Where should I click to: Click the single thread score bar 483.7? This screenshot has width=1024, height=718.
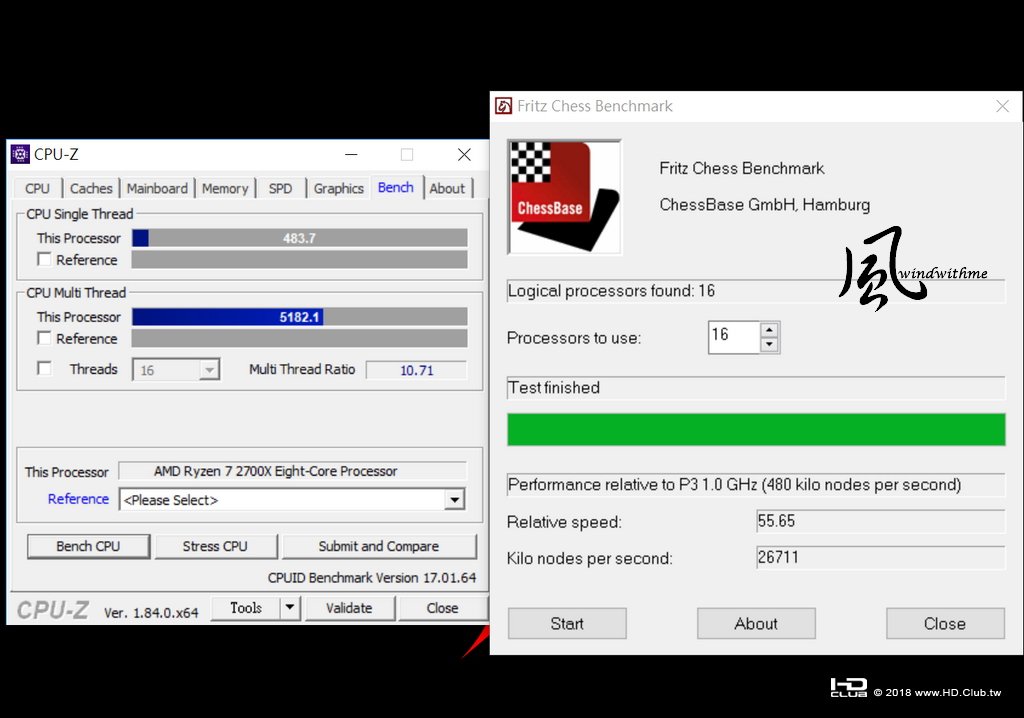(x=300, y=238)
